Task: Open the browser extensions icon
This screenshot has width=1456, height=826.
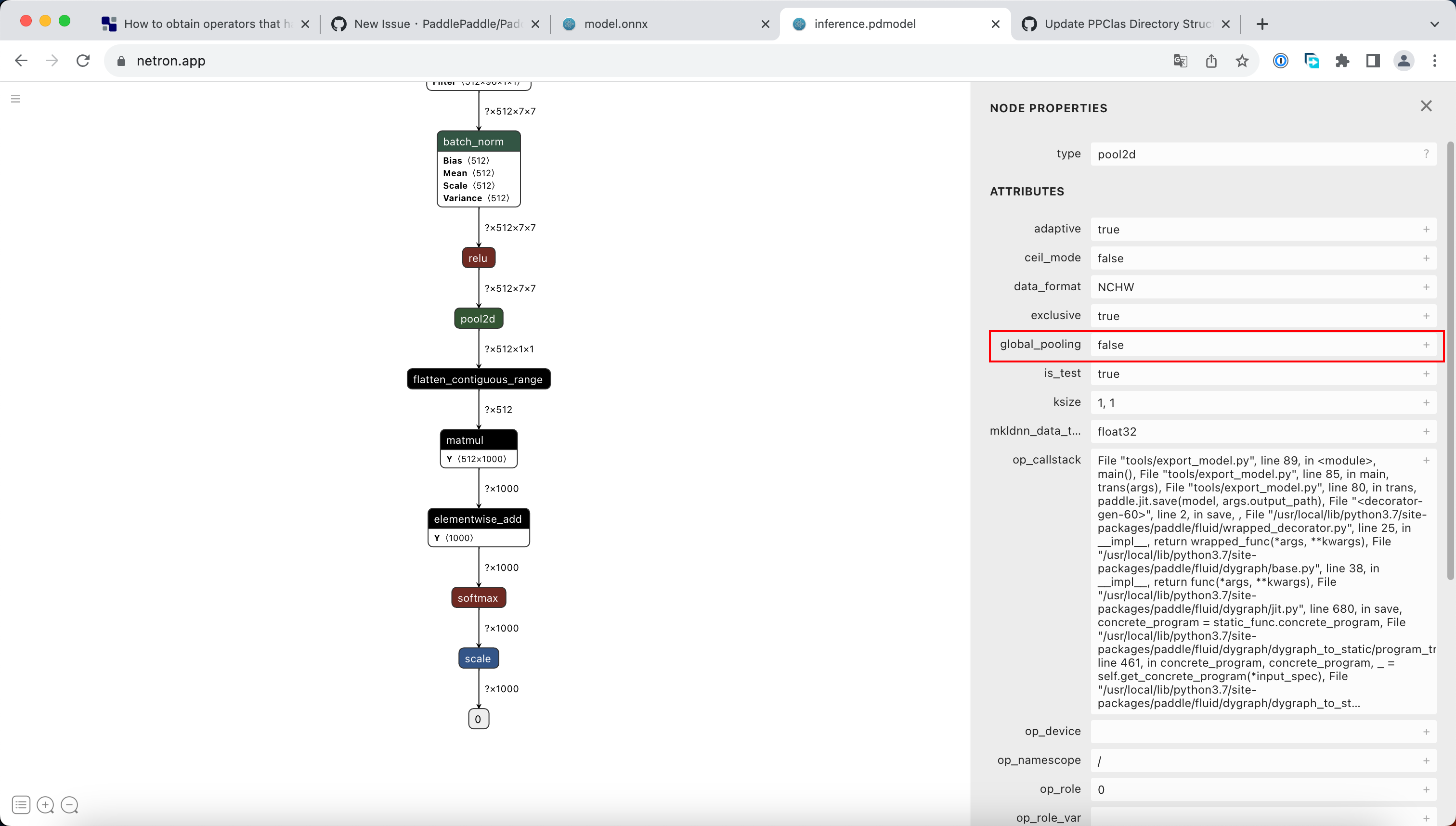Action: coord(1342,61)
